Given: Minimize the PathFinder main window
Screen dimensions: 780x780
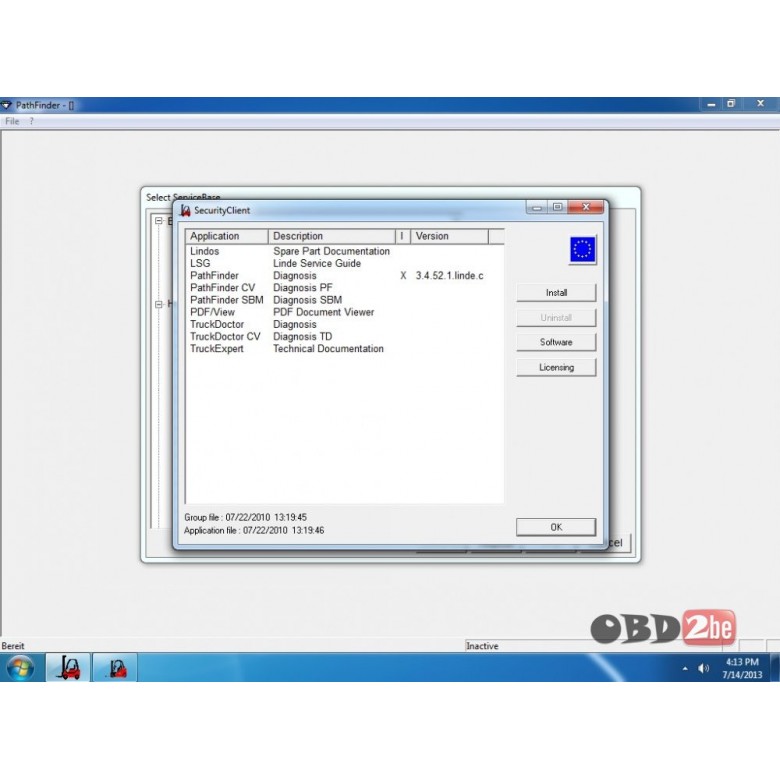Looking at the screenshot, I should pyautogui.click(x=711, y=104).
